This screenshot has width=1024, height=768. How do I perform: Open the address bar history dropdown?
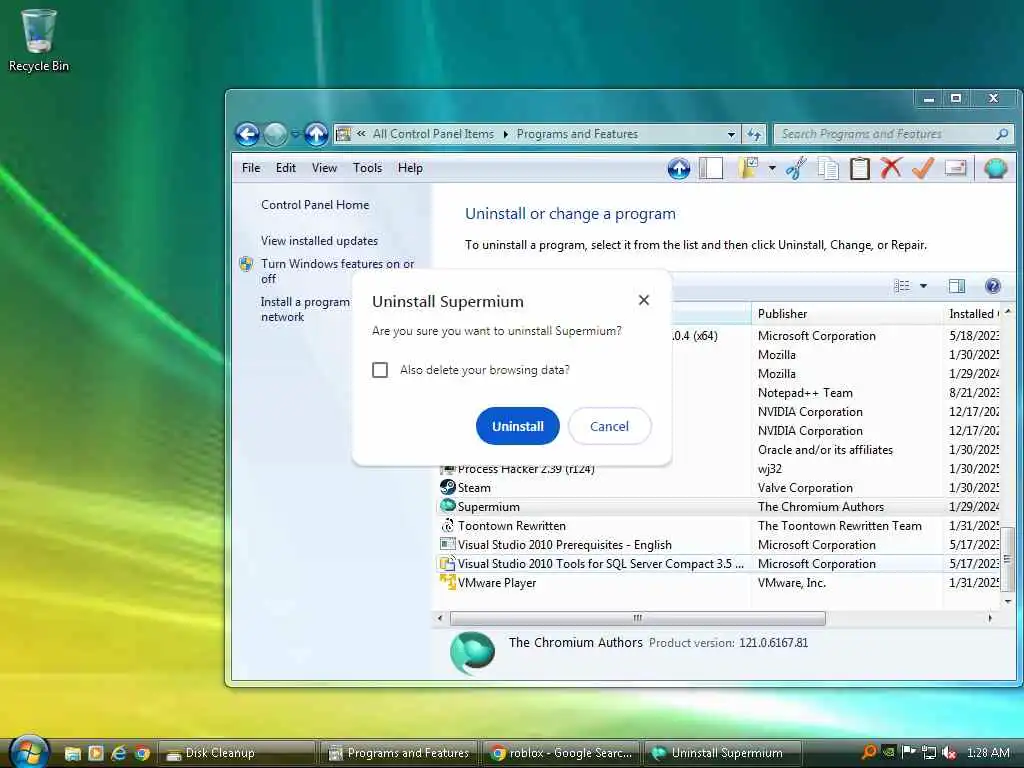(x=731, y=135)
